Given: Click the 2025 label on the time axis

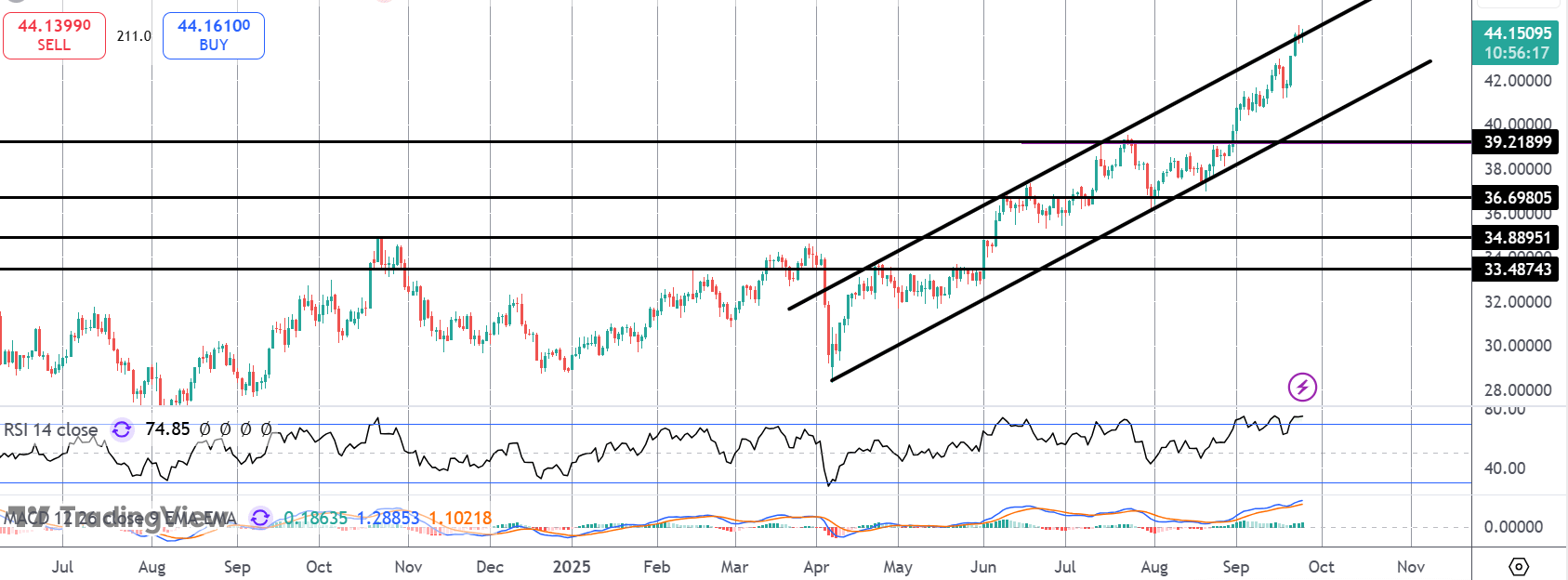Looking at the screenshot, I should point(572,567).
